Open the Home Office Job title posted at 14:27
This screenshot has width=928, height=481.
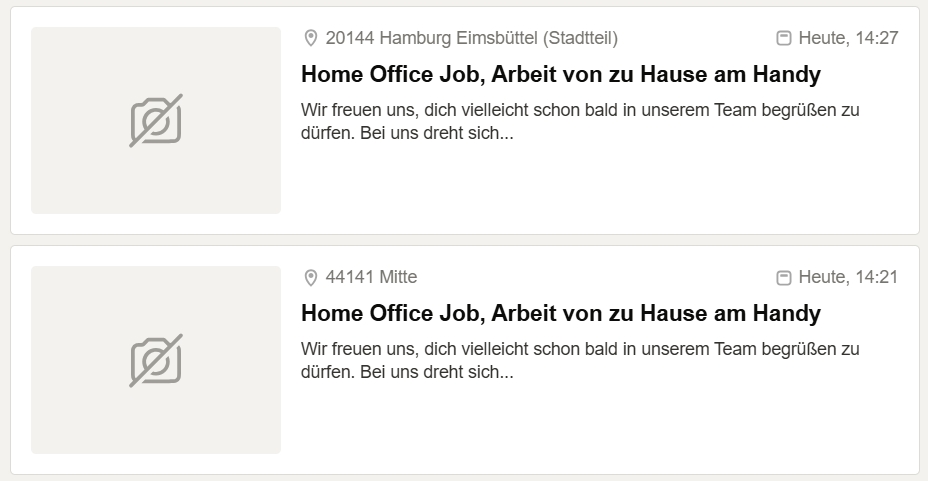(x=560, y=74)
